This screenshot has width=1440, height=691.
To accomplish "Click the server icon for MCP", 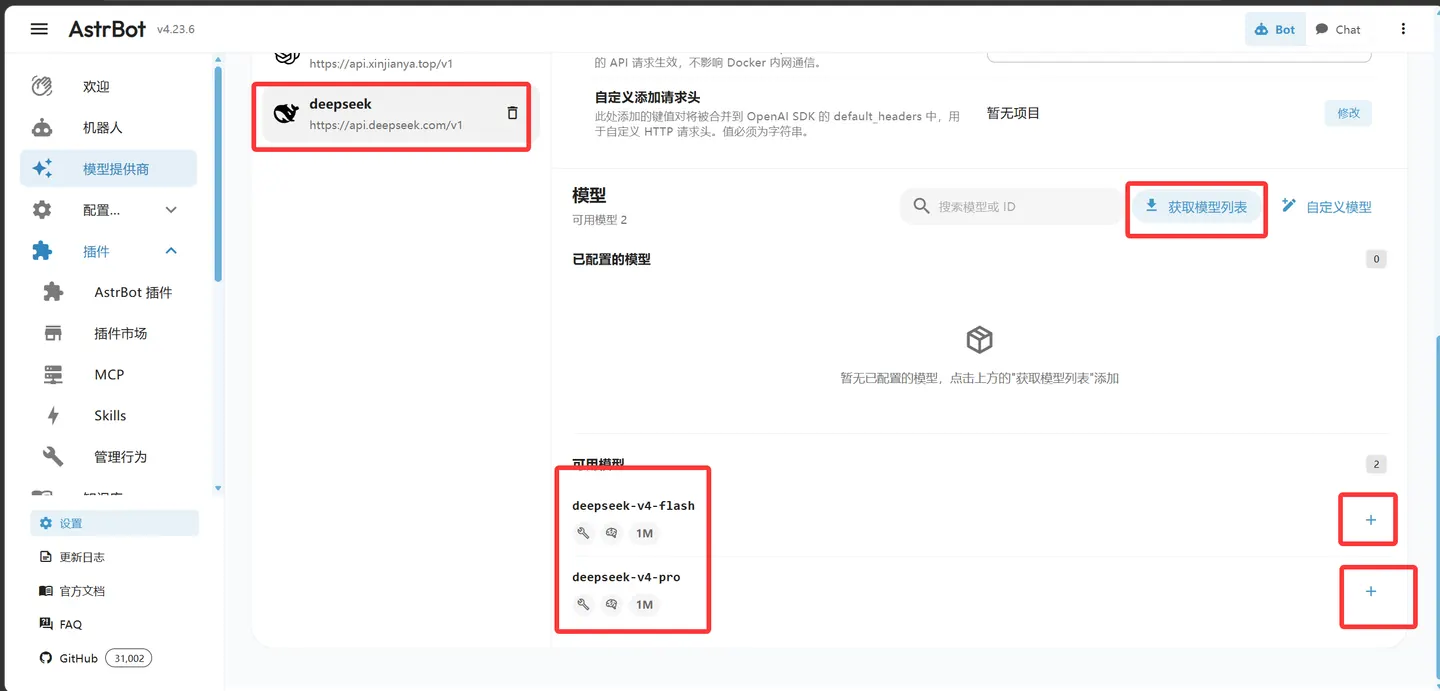I will 53,374.
